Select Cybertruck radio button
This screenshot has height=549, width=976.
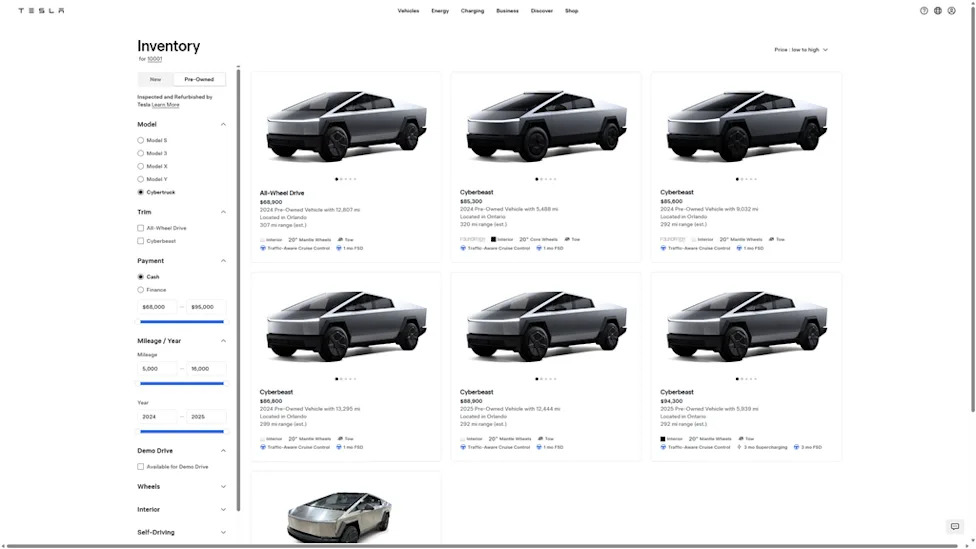pyautogui.click(x=141, y=192)
